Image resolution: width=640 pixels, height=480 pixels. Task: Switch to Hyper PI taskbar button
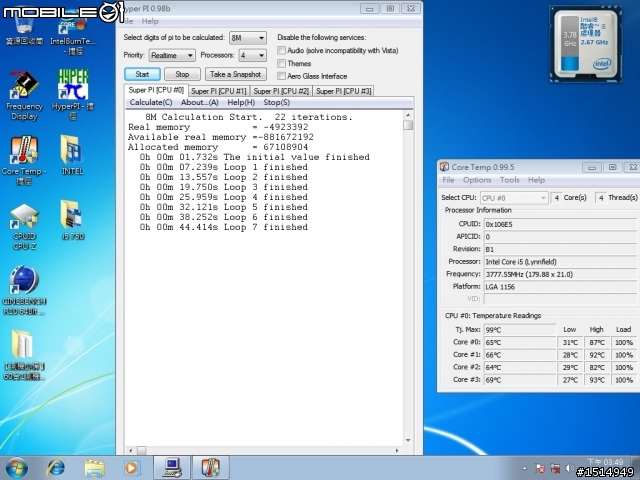(x=171, y=468)
